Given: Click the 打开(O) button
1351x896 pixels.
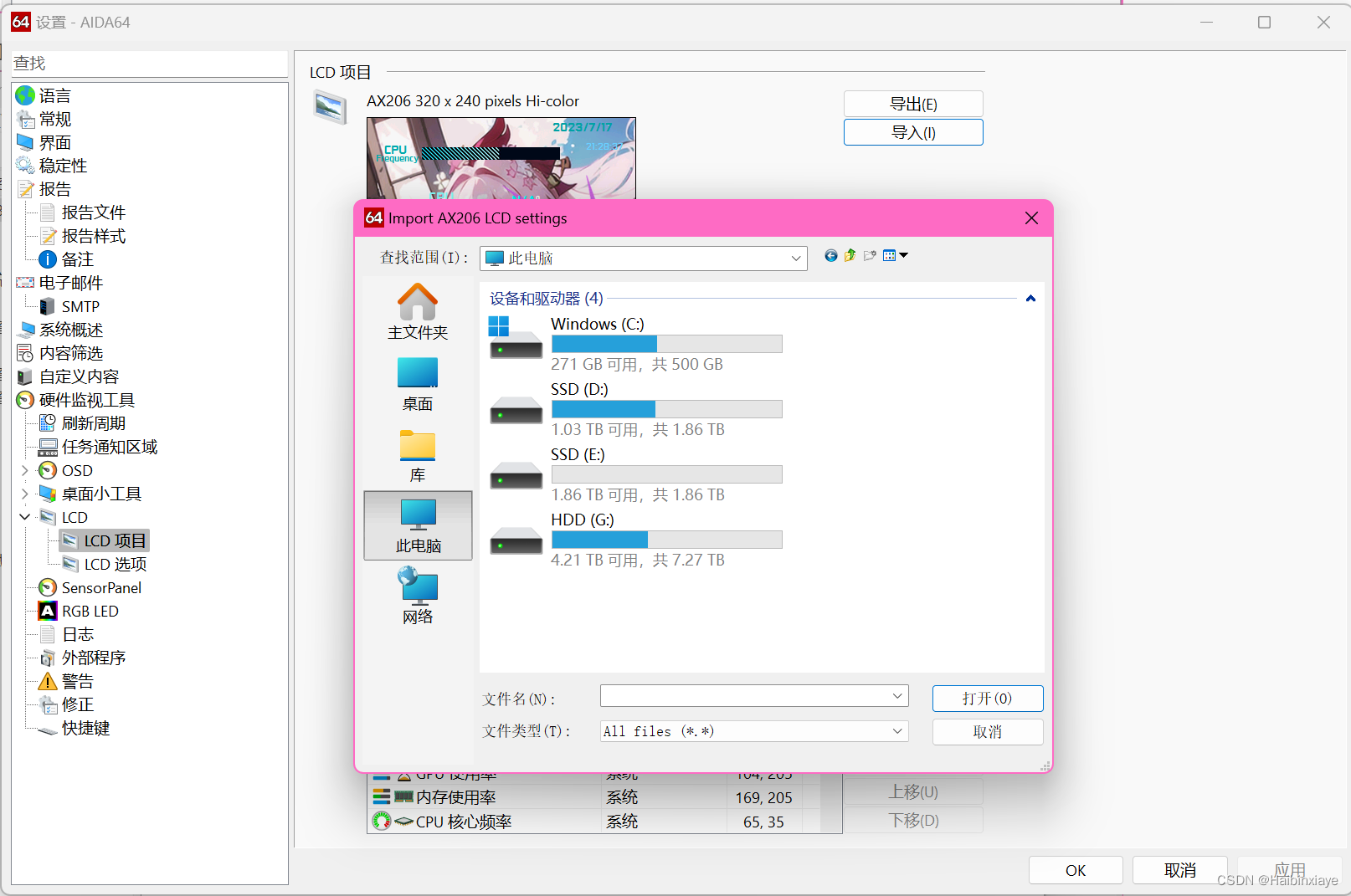Looking at the screenshot, I should (x=987, y=698).
